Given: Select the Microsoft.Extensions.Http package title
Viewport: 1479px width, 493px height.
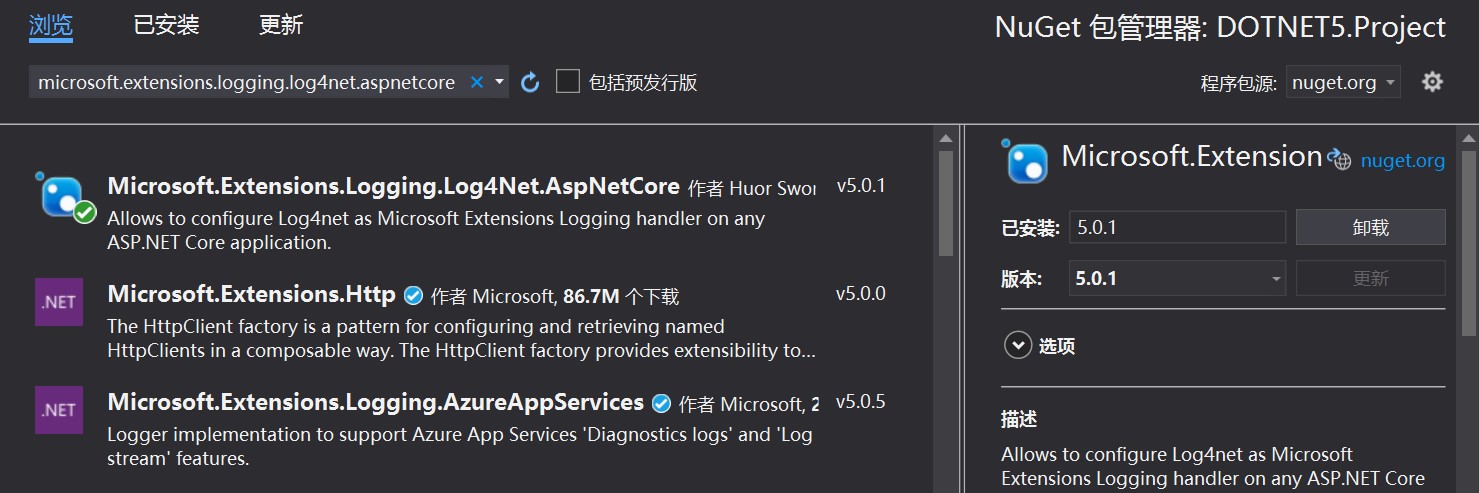Looking at the screenshot, I should pyautogui.click(x=251, y=295).
